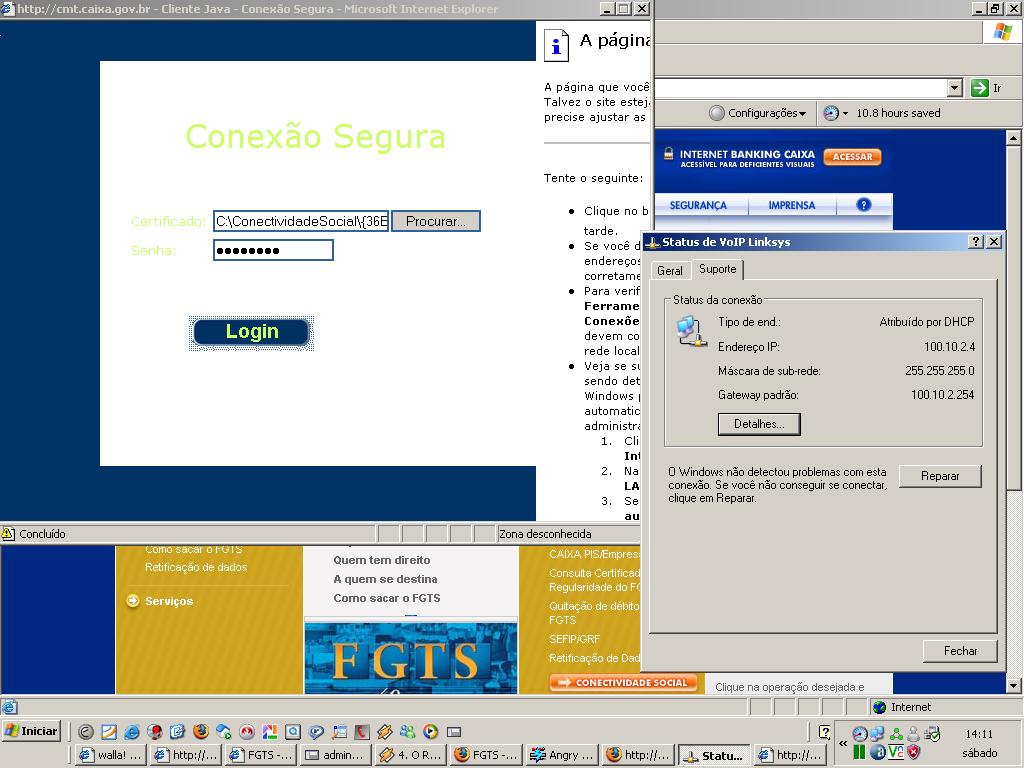Expand hidden tray icons with double chevron
1024x768 pixels.
[843, 743]
